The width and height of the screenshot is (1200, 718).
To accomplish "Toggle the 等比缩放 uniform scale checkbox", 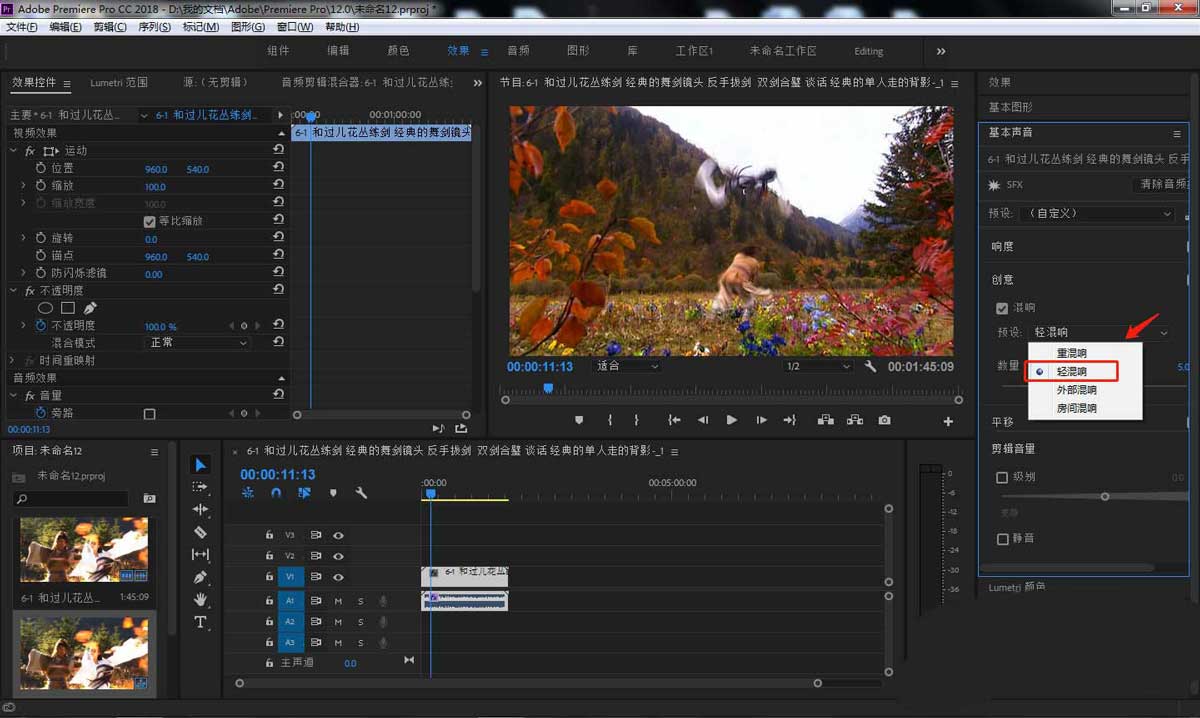I will pyautogui.click(x=150, y=221).
